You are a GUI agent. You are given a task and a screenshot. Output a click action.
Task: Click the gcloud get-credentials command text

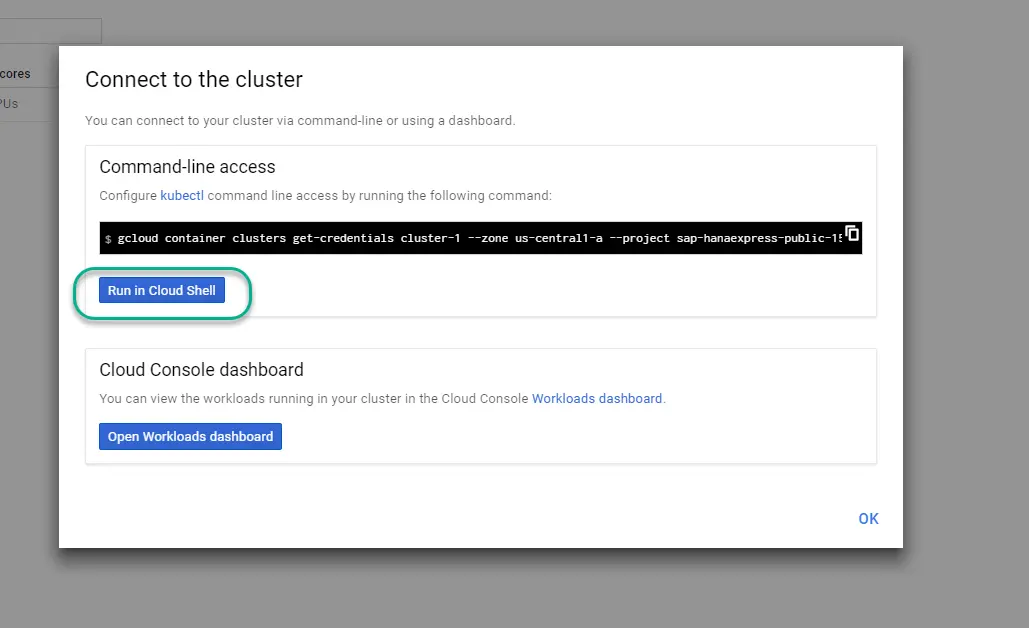point(480,238)
